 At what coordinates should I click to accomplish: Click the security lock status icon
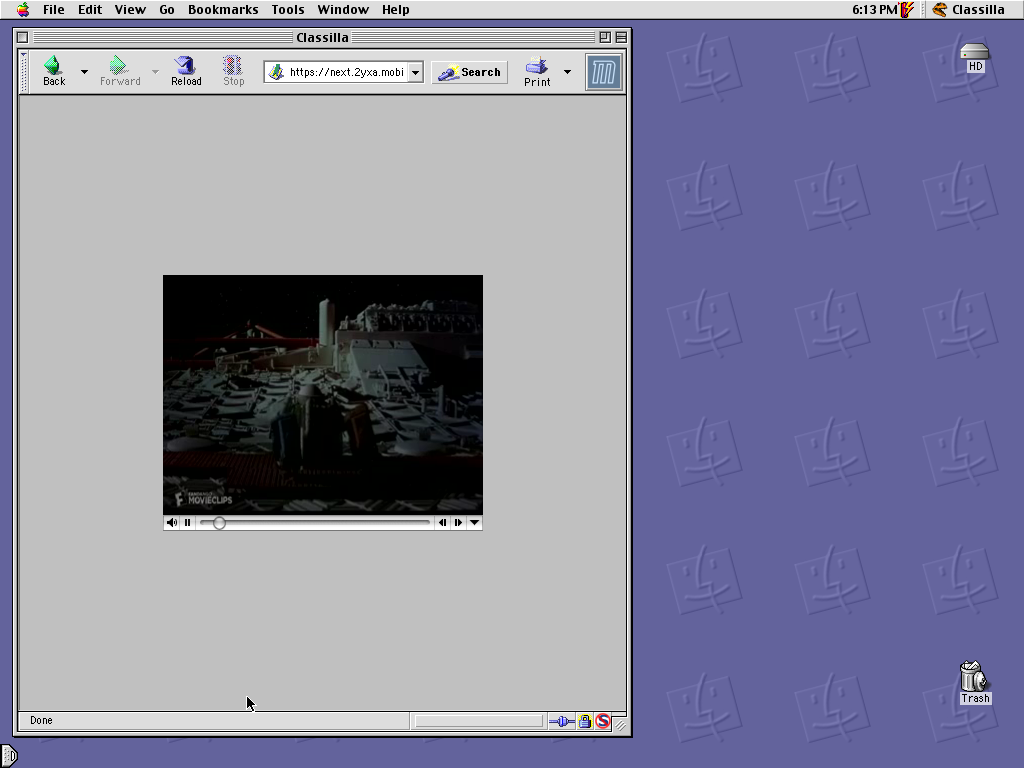pyautogui.click(x=585, y=721)
